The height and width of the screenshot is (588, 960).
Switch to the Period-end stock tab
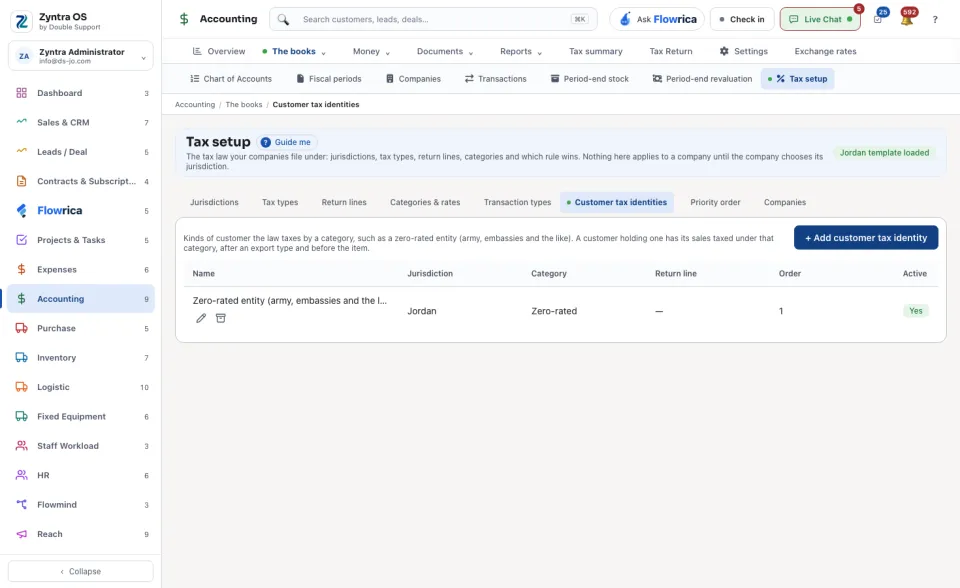coord(590,78)
